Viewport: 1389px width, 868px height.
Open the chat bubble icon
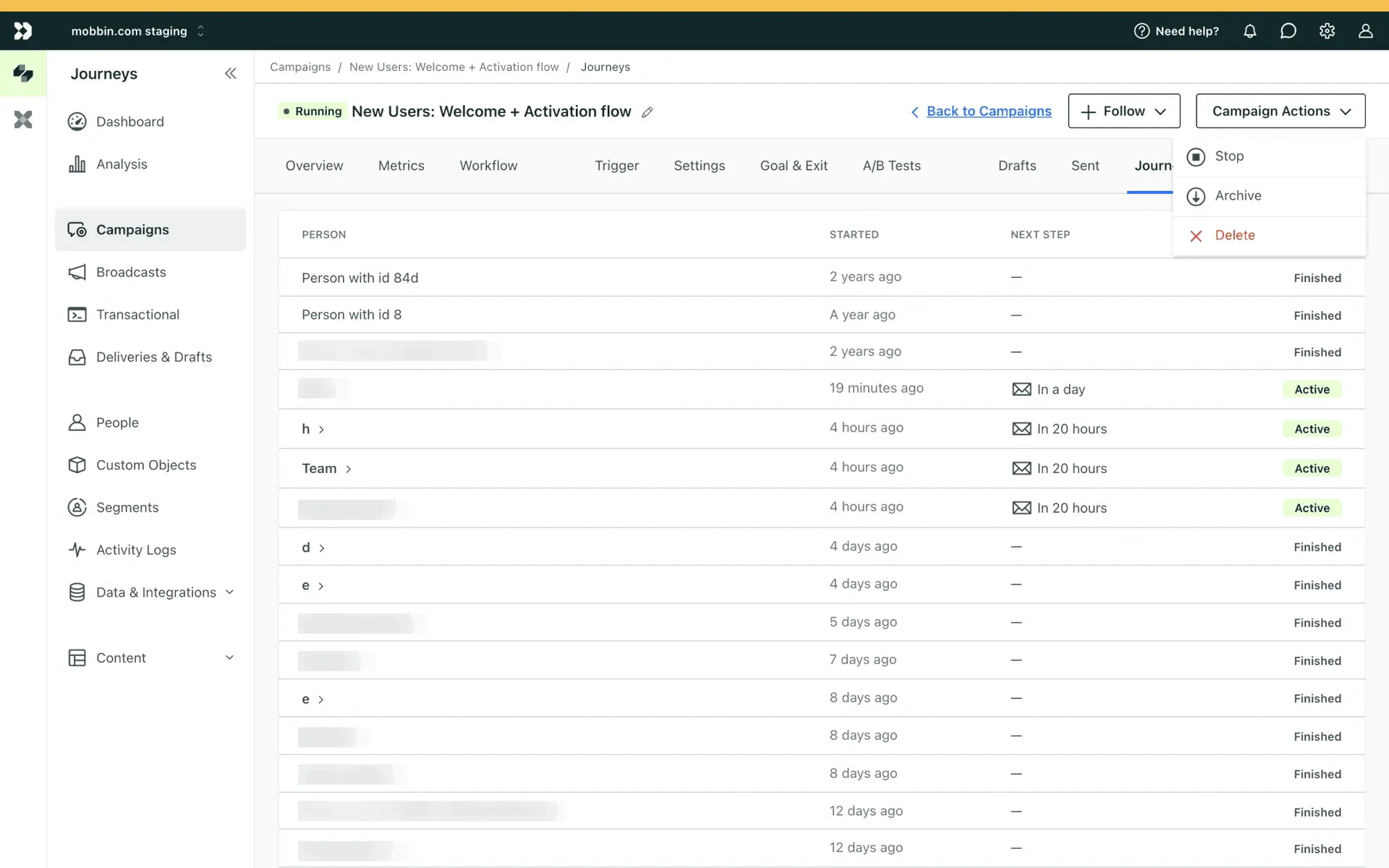click(1288, 31)
